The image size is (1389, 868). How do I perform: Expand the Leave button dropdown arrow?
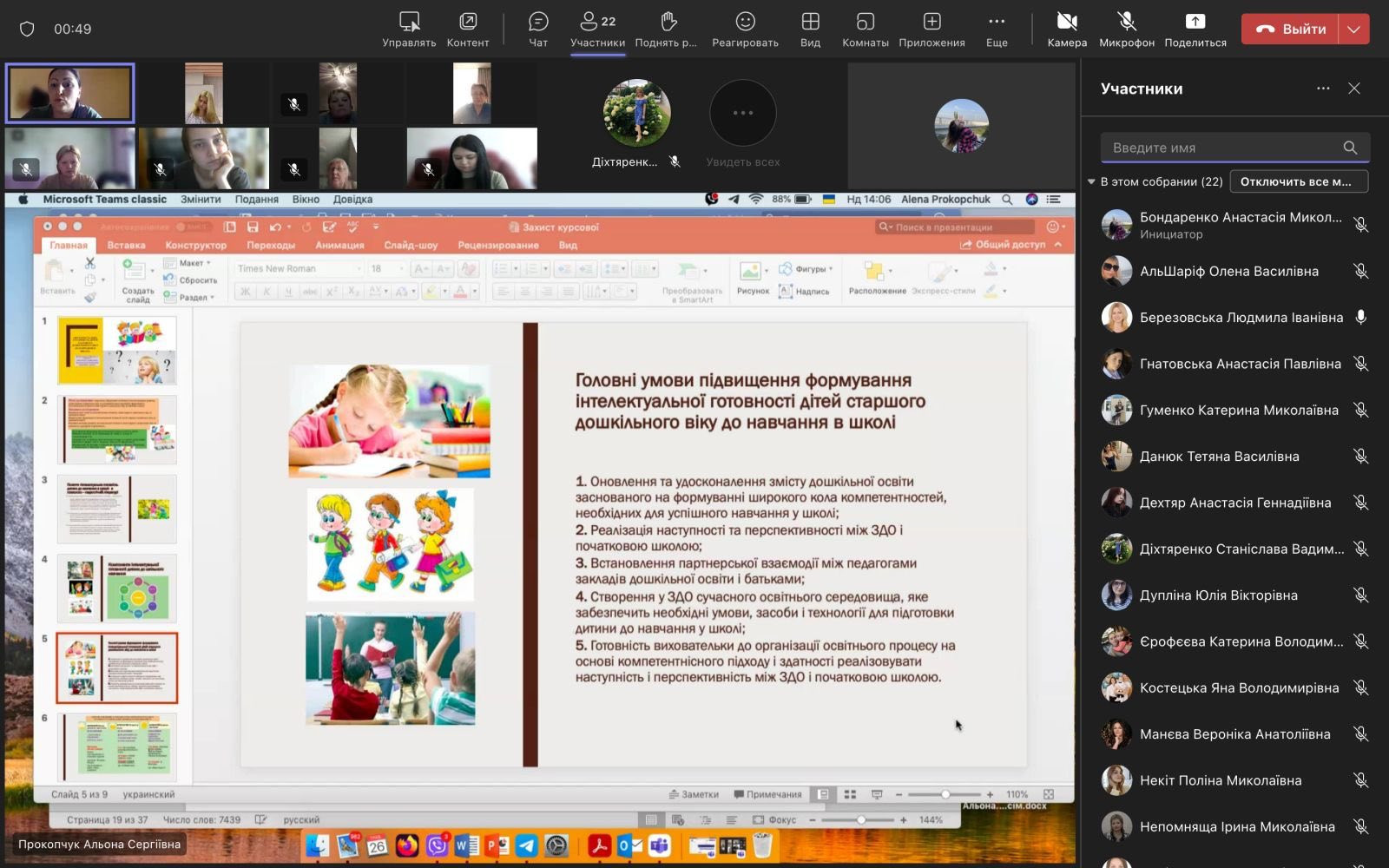[x=1354, y=29]
